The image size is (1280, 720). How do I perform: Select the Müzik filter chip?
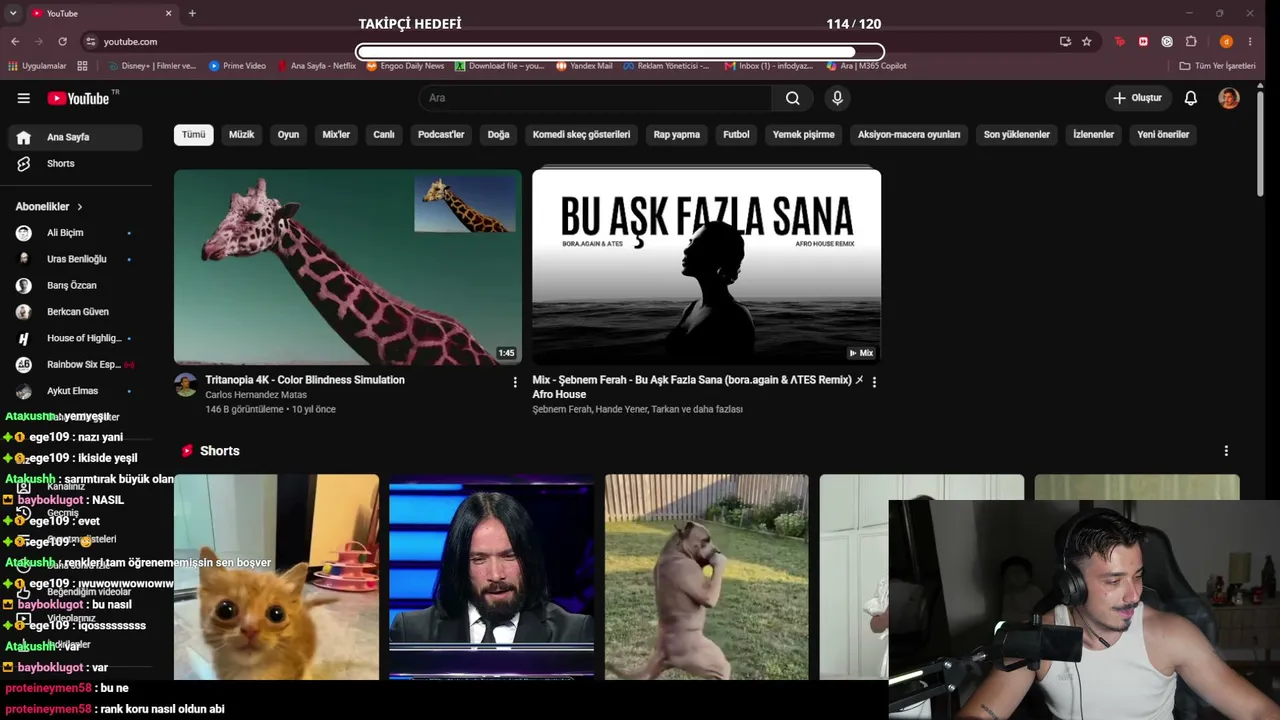pos(241,135)
